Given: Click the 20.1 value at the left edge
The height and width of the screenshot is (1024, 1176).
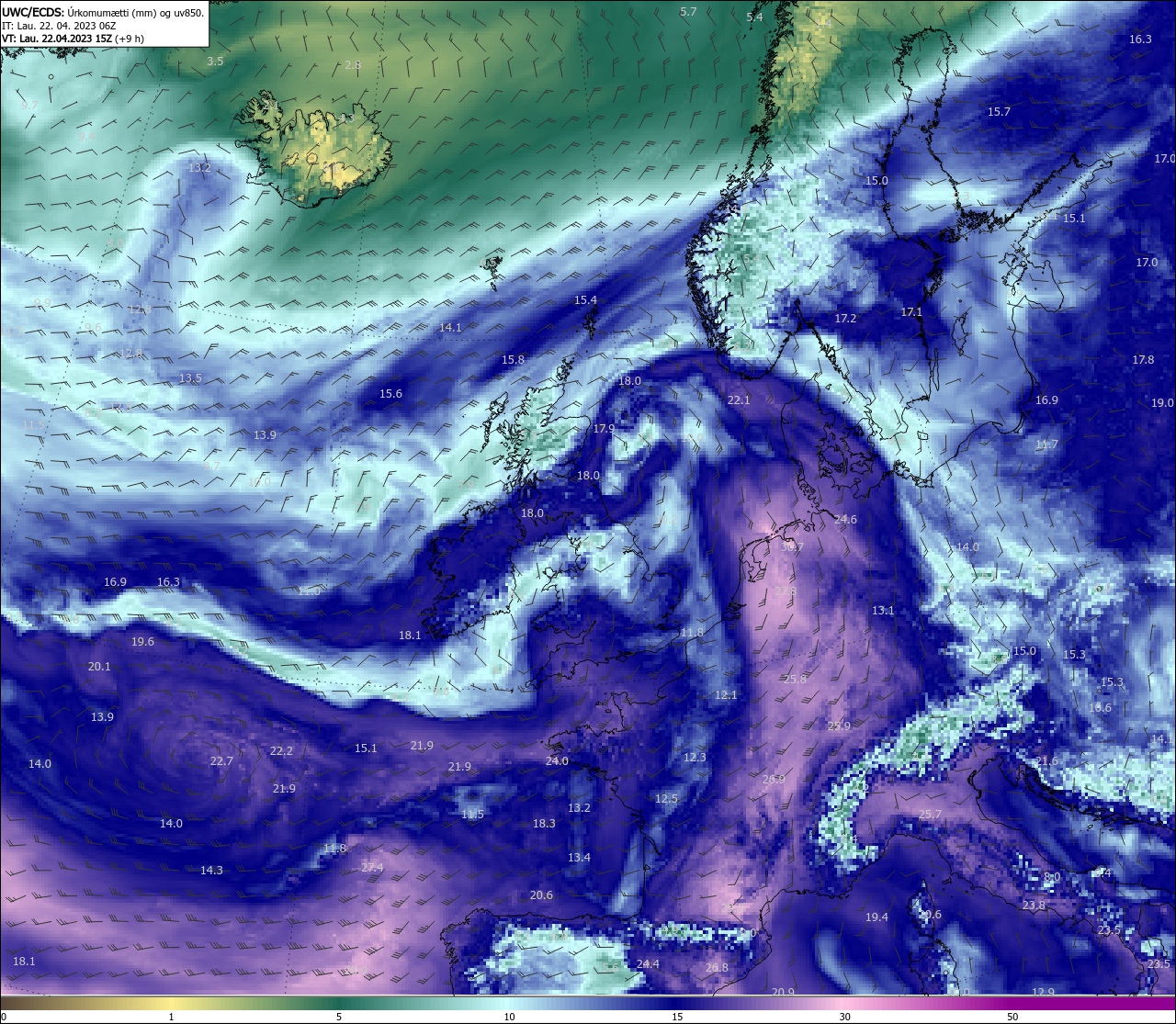Looking at the screenshot, I should click(x=99, y=666).
